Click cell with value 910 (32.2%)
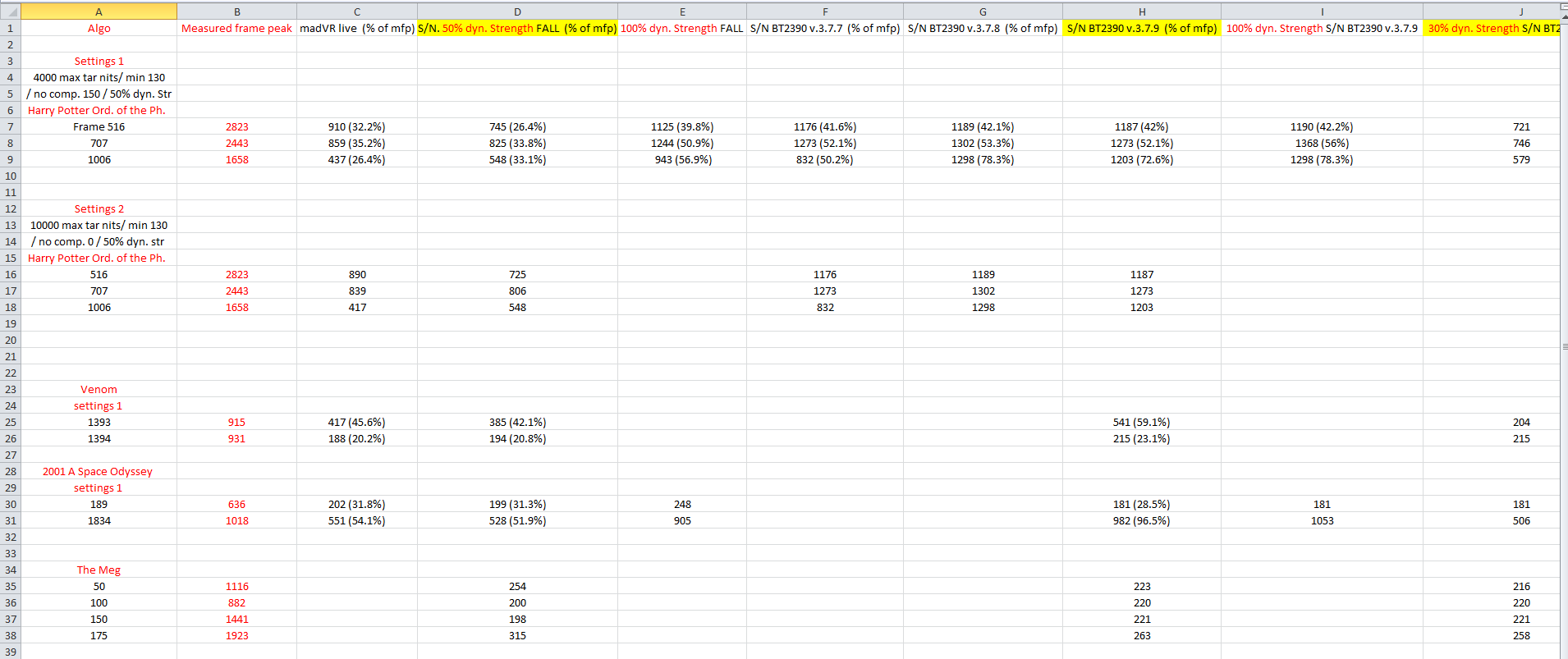Image resolution: width=1568 pixels, height=659 pixels. 357,126
